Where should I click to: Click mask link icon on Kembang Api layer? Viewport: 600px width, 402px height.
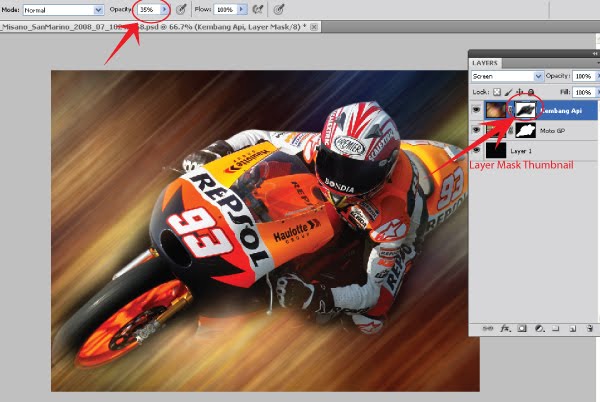(x=510, y=110)
